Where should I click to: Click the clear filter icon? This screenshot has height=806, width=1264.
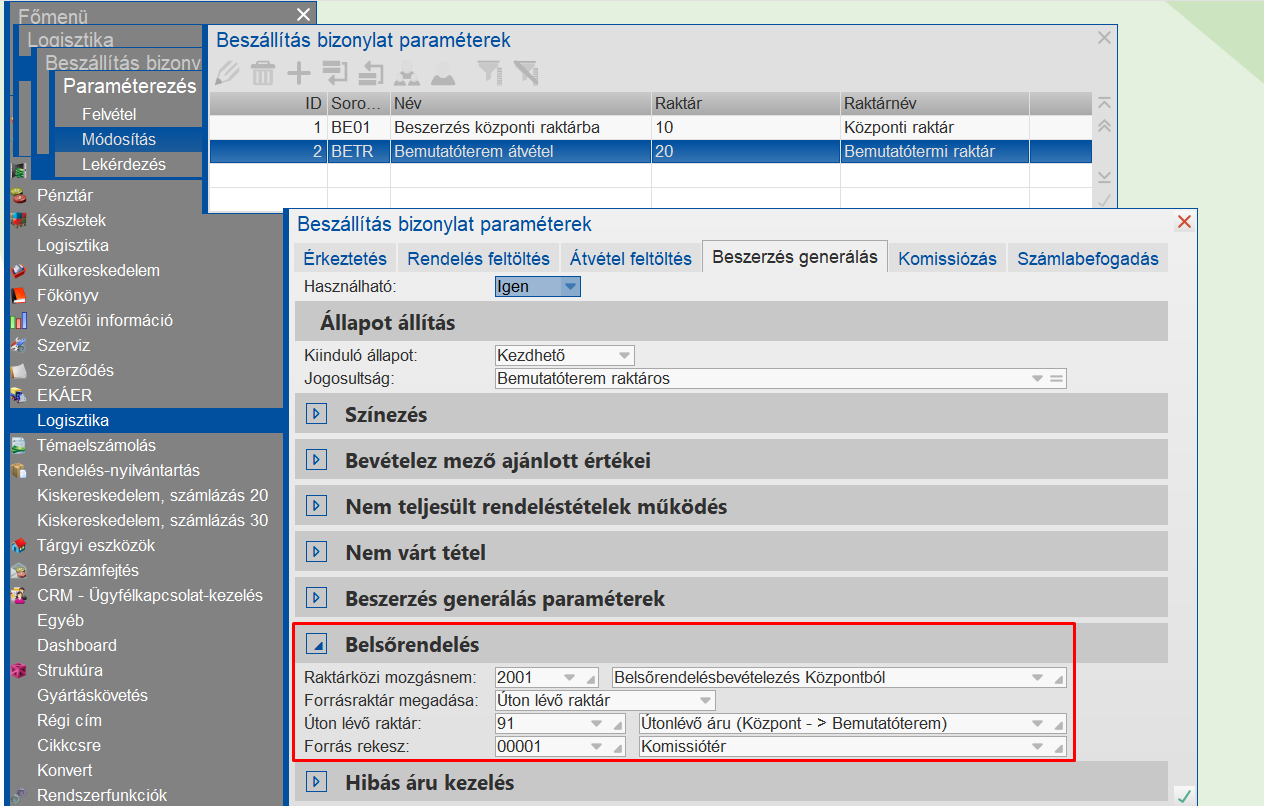click(524, 72)
